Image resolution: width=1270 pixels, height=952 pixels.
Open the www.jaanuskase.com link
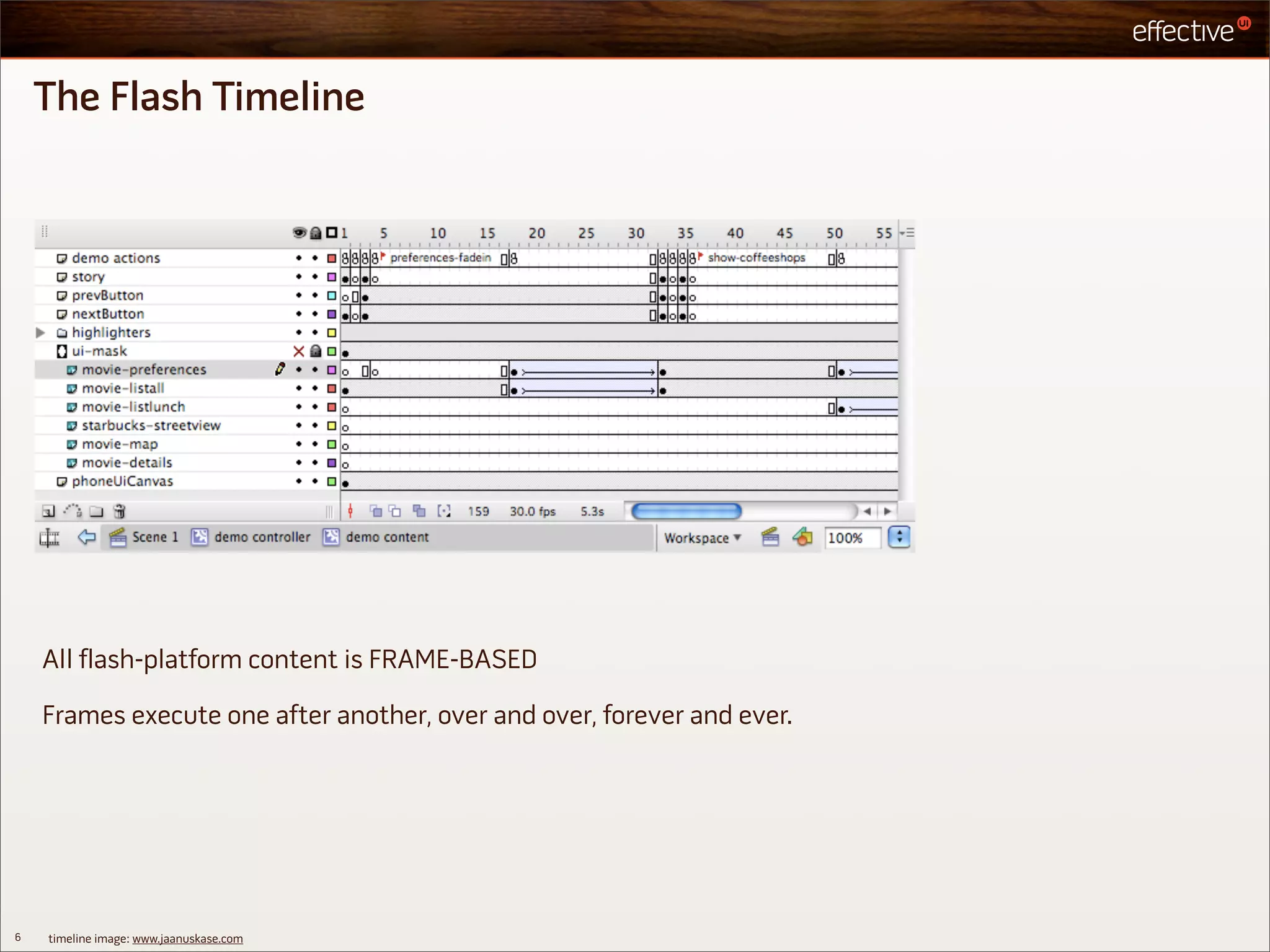187,938
